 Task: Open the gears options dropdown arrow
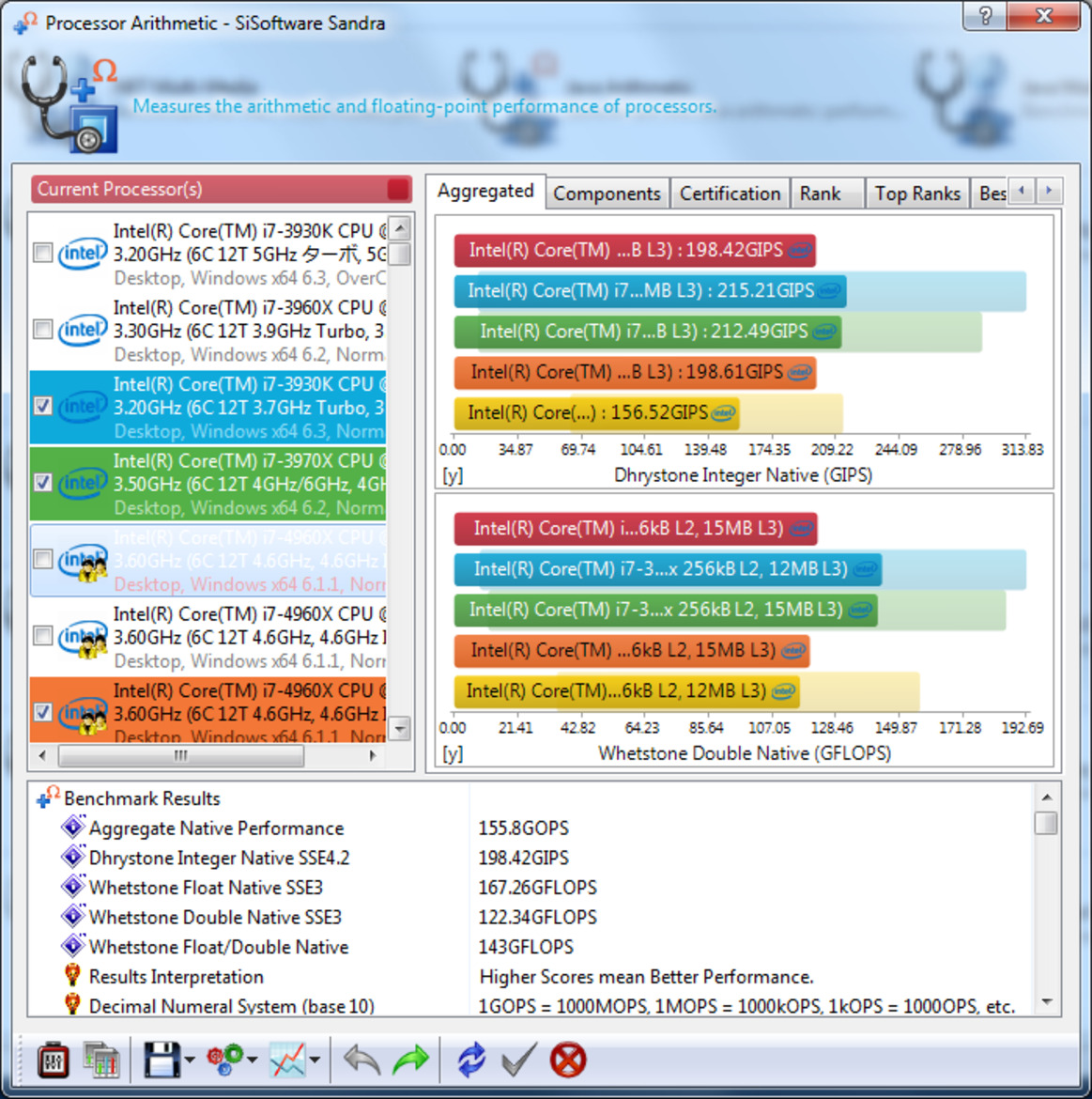click(x=253, y=1060)
